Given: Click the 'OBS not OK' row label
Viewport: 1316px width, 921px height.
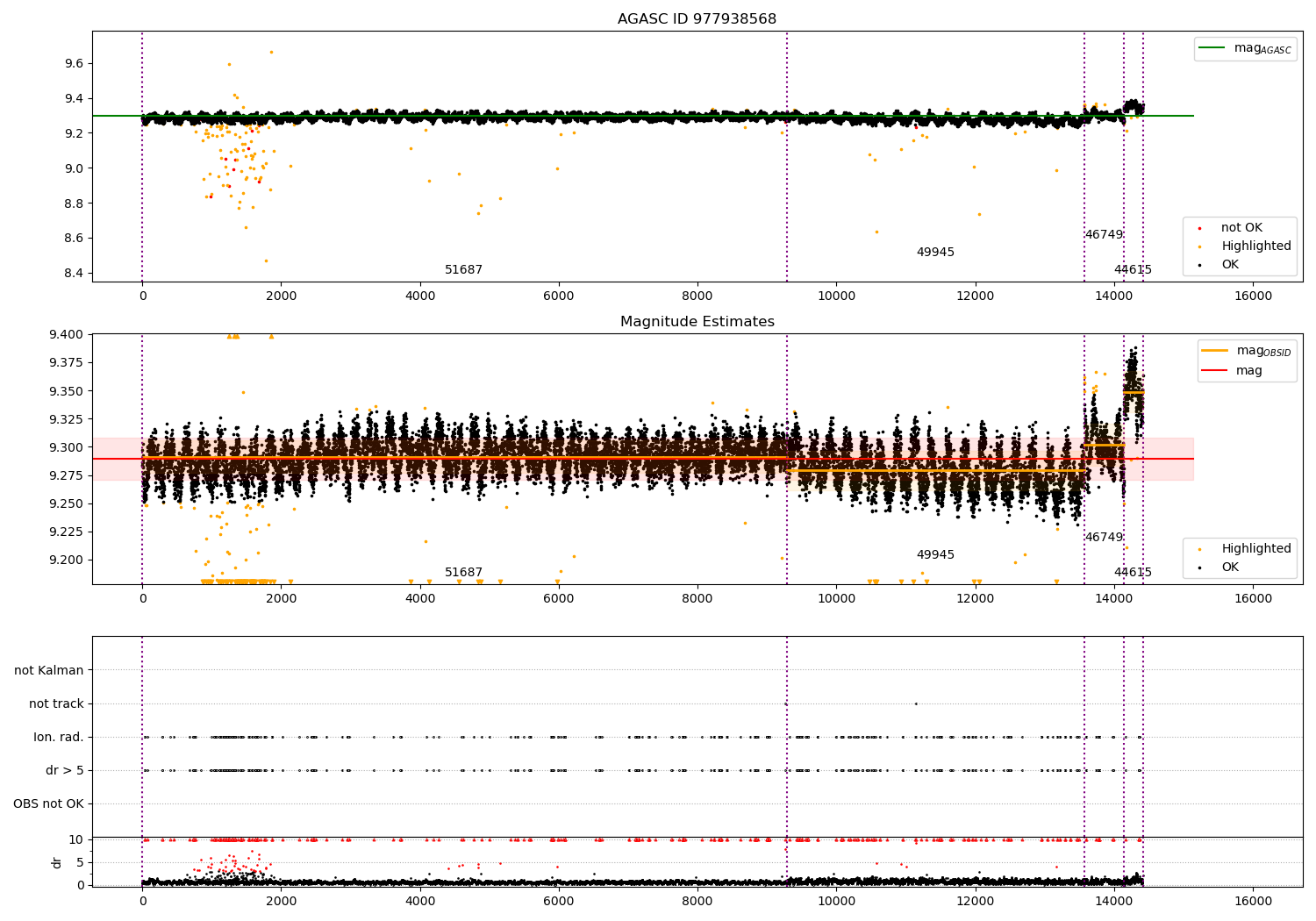Looking at the screenshot, I should (48, 804).
